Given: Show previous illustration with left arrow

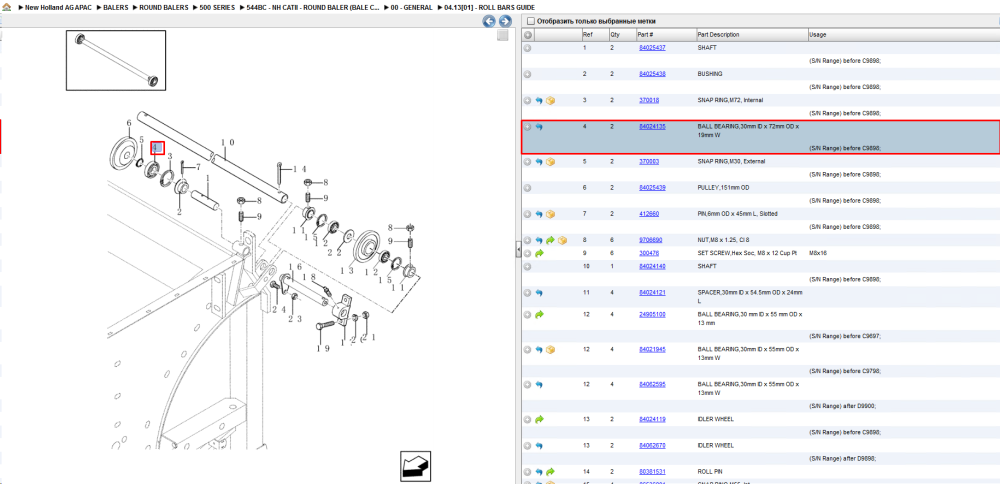Looking at the screenshot, I should click(489, 21).
